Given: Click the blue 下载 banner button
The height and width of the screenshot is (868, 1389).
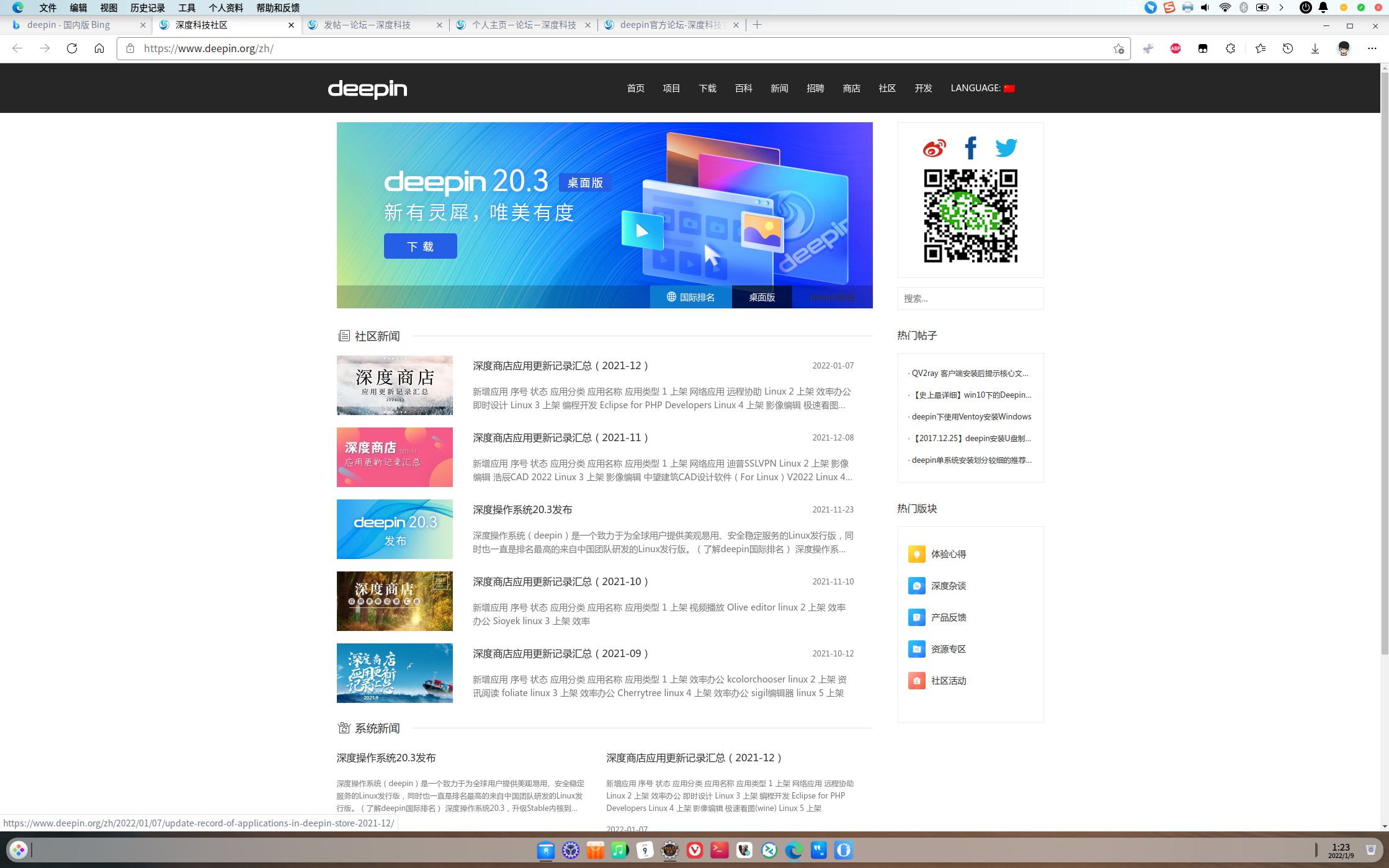Looking at the screenshot, I should (x=420, y=246).
